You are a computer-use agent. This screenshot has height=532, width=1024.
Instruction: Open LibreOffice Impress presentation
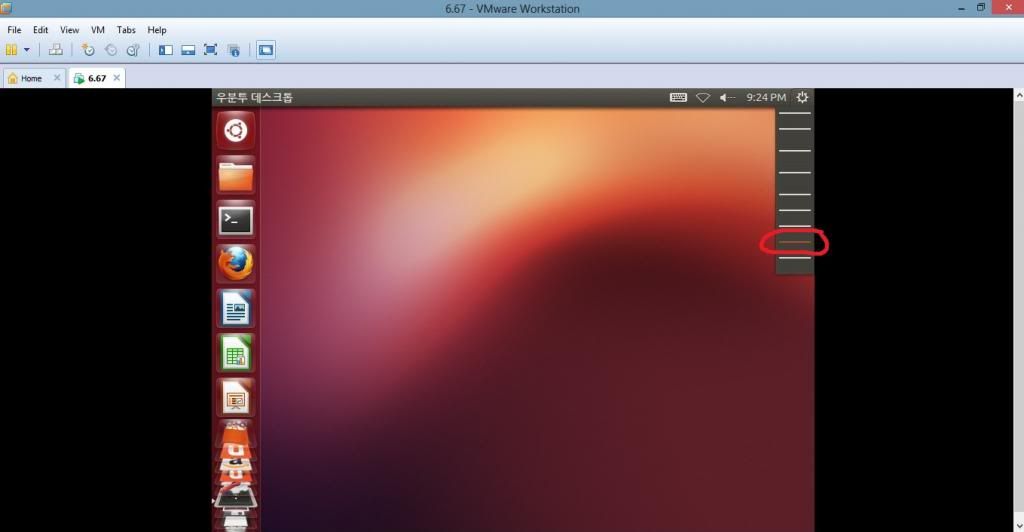click(236, 398)
